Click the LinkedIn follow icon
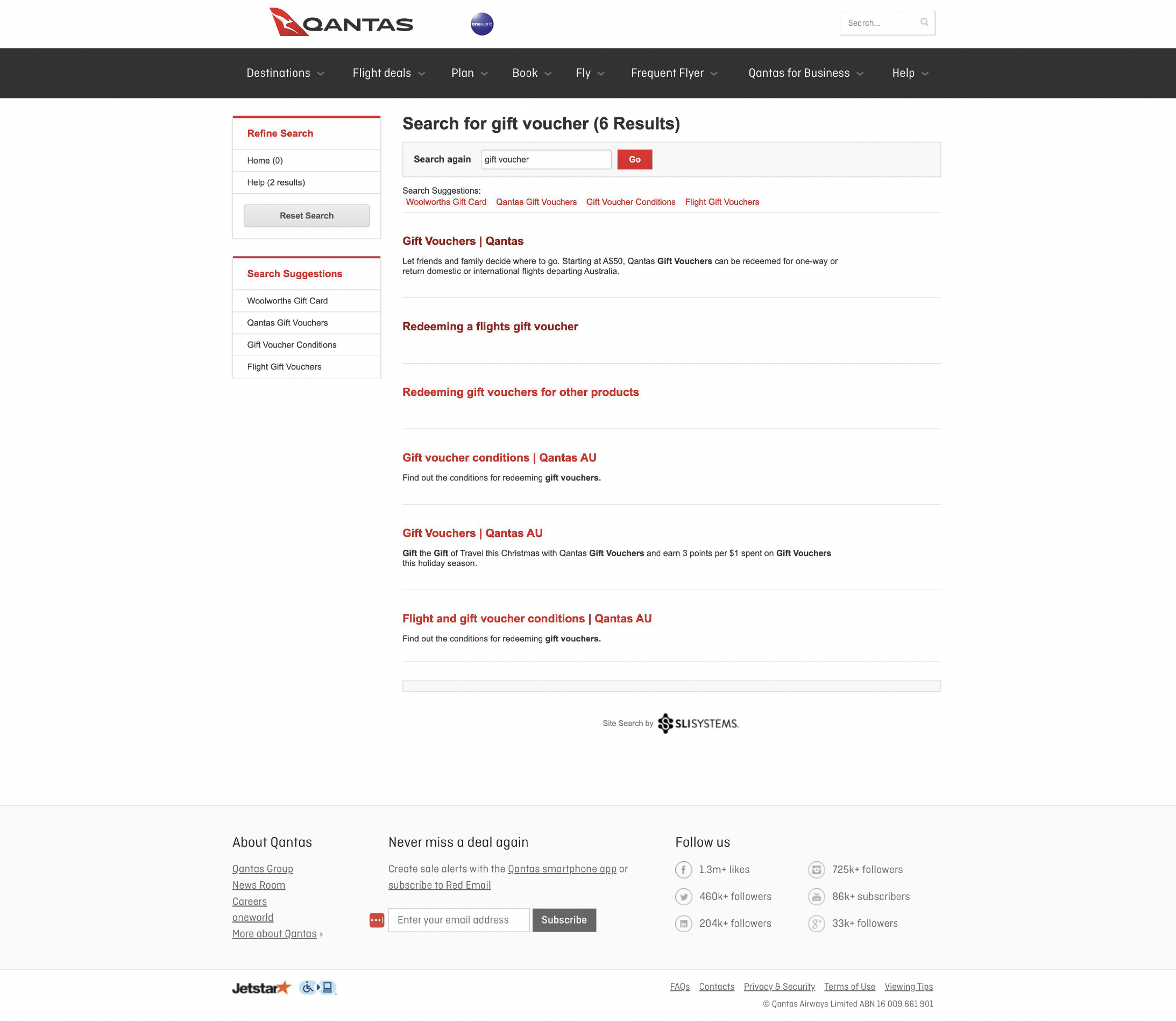Screen dimensions: 1176x1021 tap(684, 924)
